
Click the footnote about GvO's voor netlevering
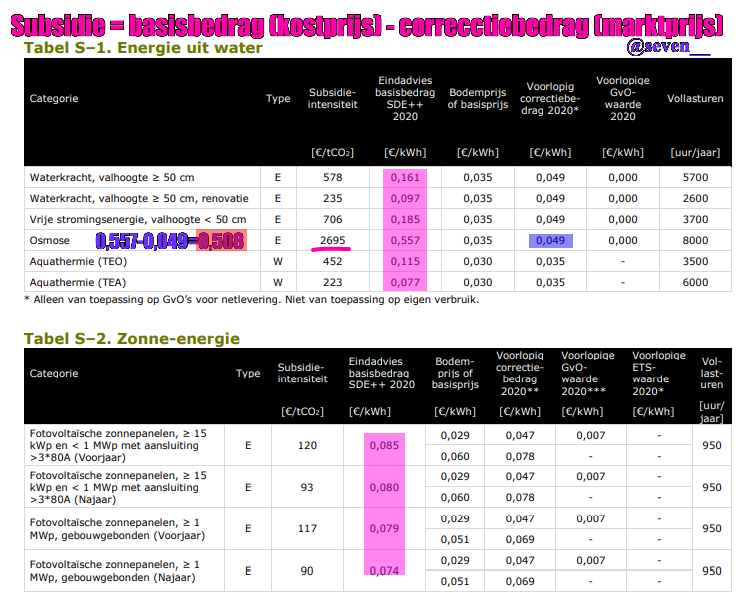pos(251,300)
